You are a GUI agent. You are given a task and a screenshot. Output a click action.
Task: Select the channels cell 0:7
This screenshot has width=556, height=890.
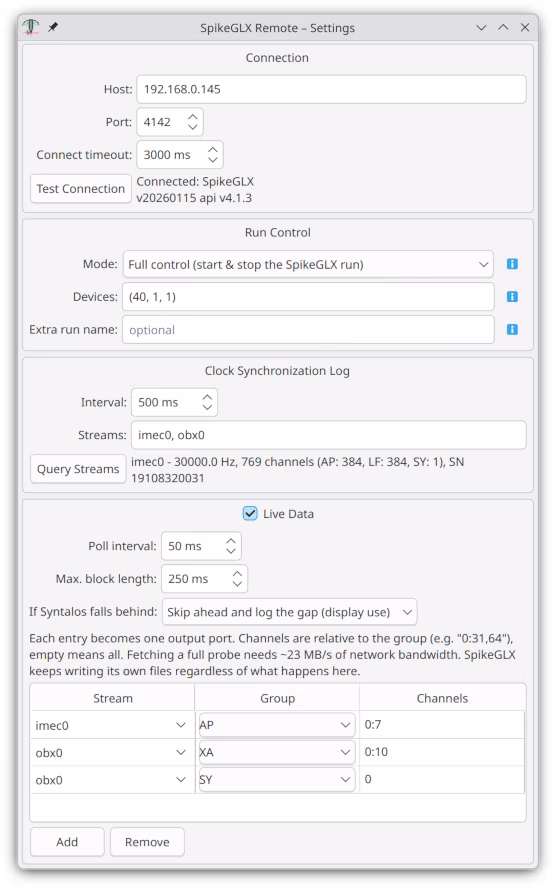tap(442, 725)
